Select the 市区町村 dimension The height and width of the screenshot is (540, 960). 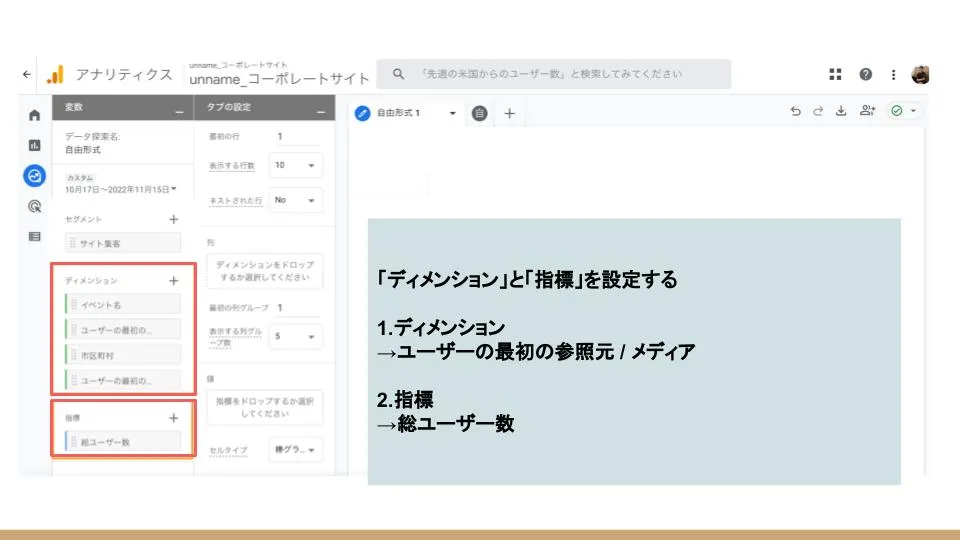[x=123, y=355]
